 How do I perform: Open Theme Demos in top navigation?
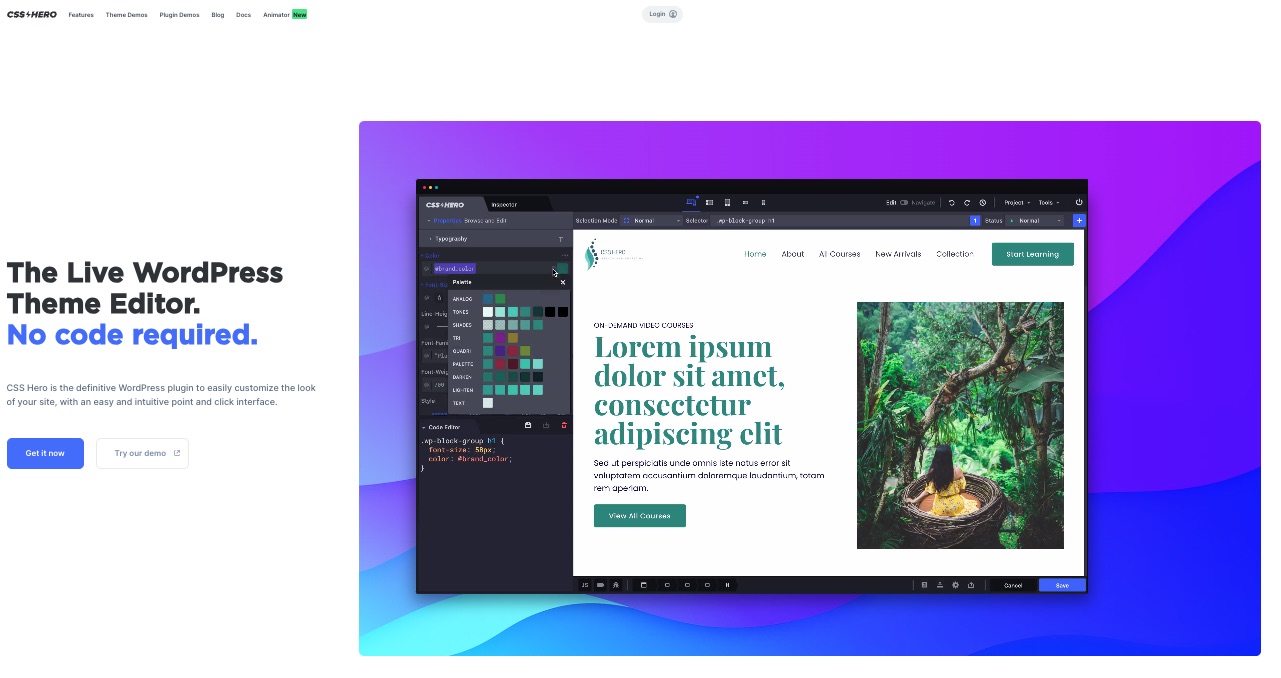(127, 15)
